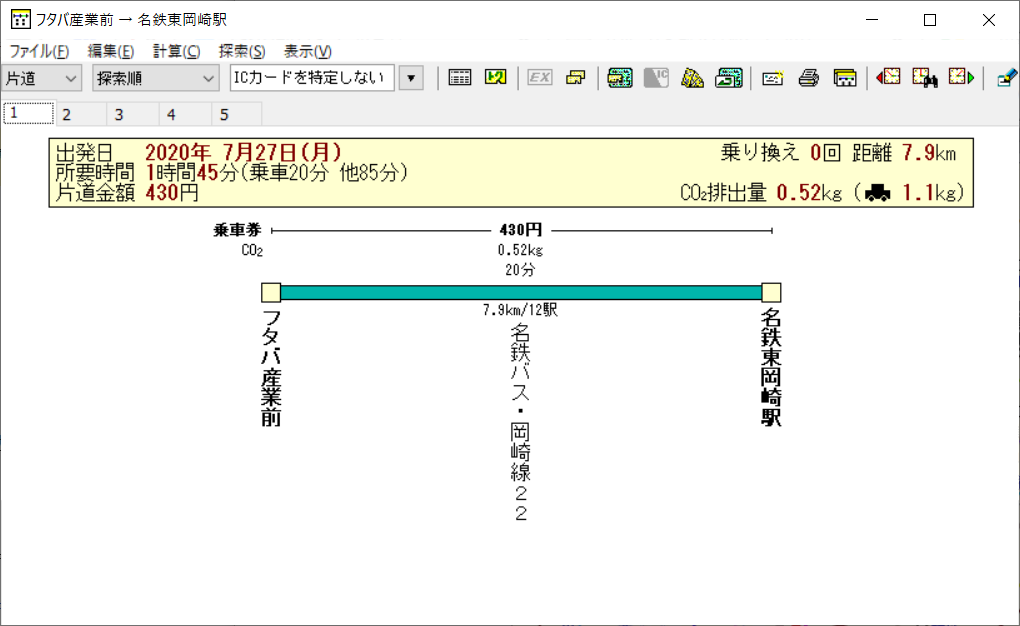Click the 2020年 7月27日(月) departure date
The image size is (1020, 626).
click(243, 152)
